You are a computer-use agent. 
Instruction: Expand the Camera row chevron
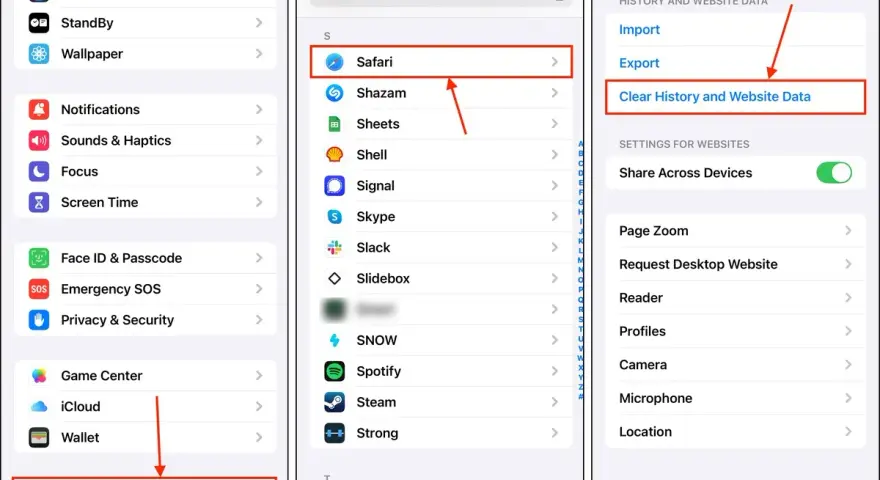848,364
